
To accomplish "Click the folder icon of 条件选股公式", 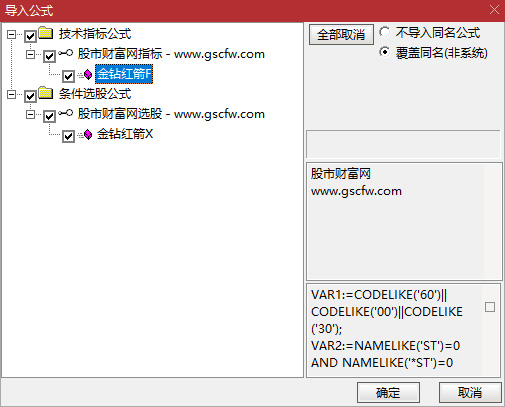I will point(46,93).
